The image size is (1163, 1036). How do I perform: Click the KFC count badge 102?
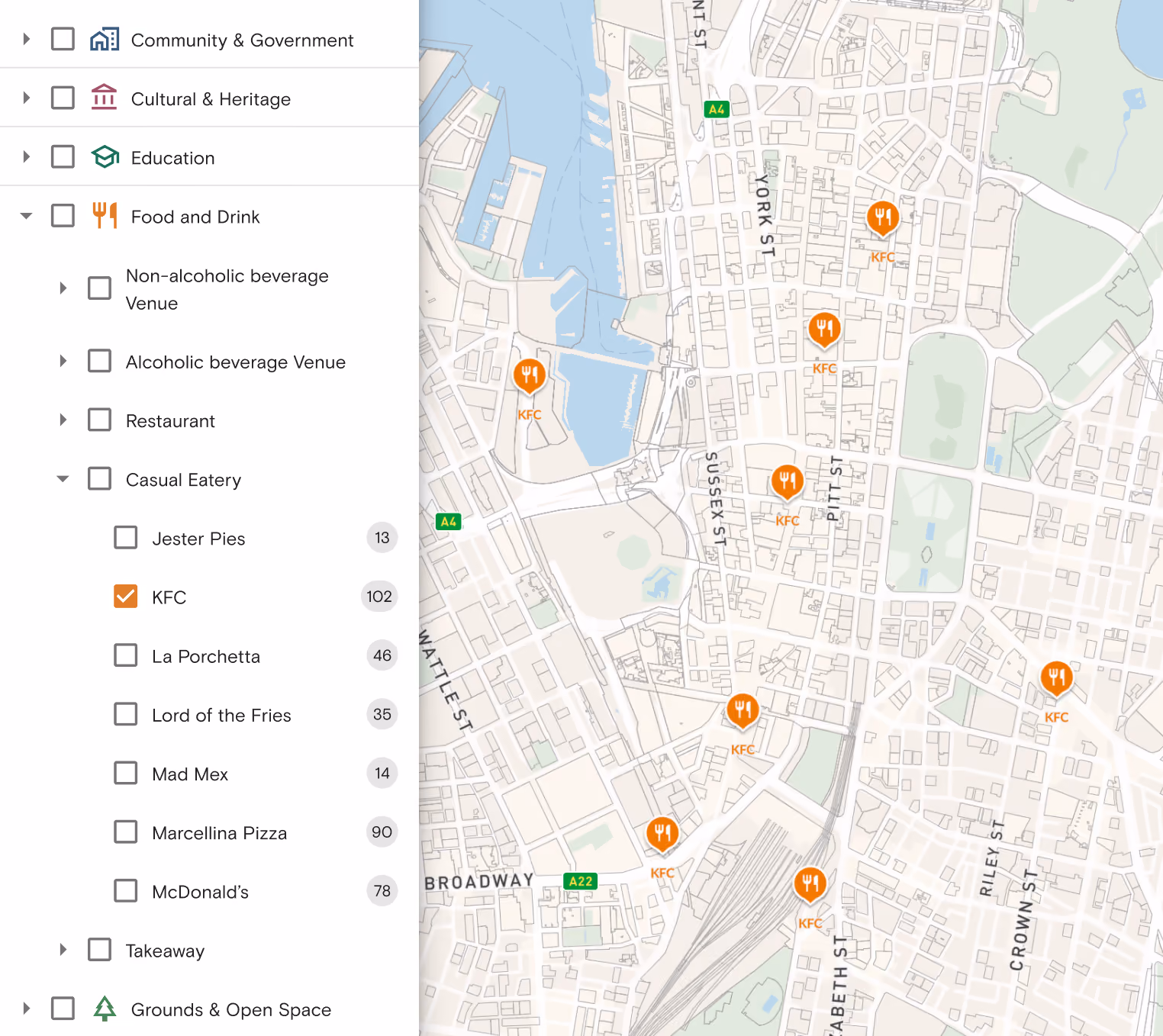point(379,597)
